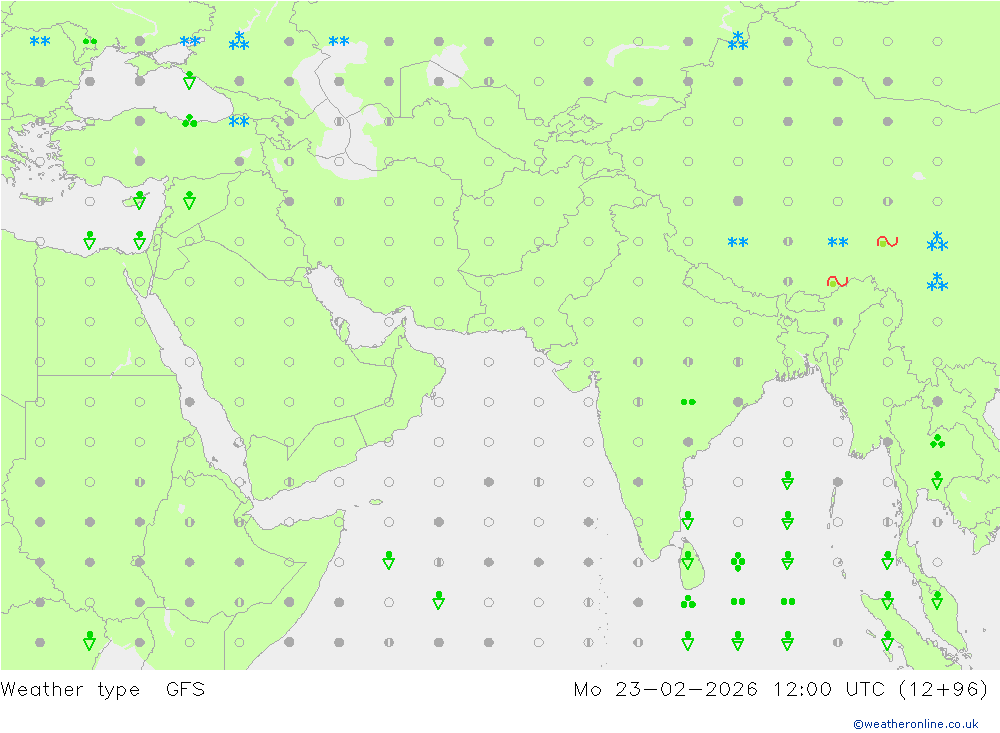Click the '12:00 UTC' time text
The width and height of the screenshot is (1000, 733).
coord(829,689)
